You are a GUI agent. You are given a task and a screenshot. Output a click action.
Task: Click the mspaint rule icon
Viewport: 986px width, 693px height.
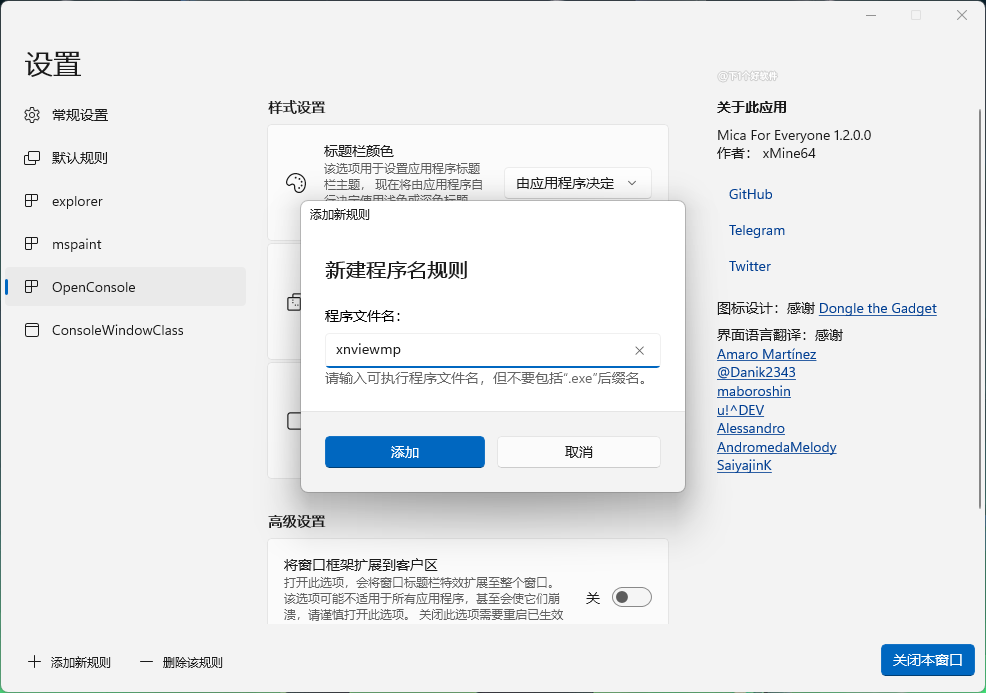tap(32, 244)
